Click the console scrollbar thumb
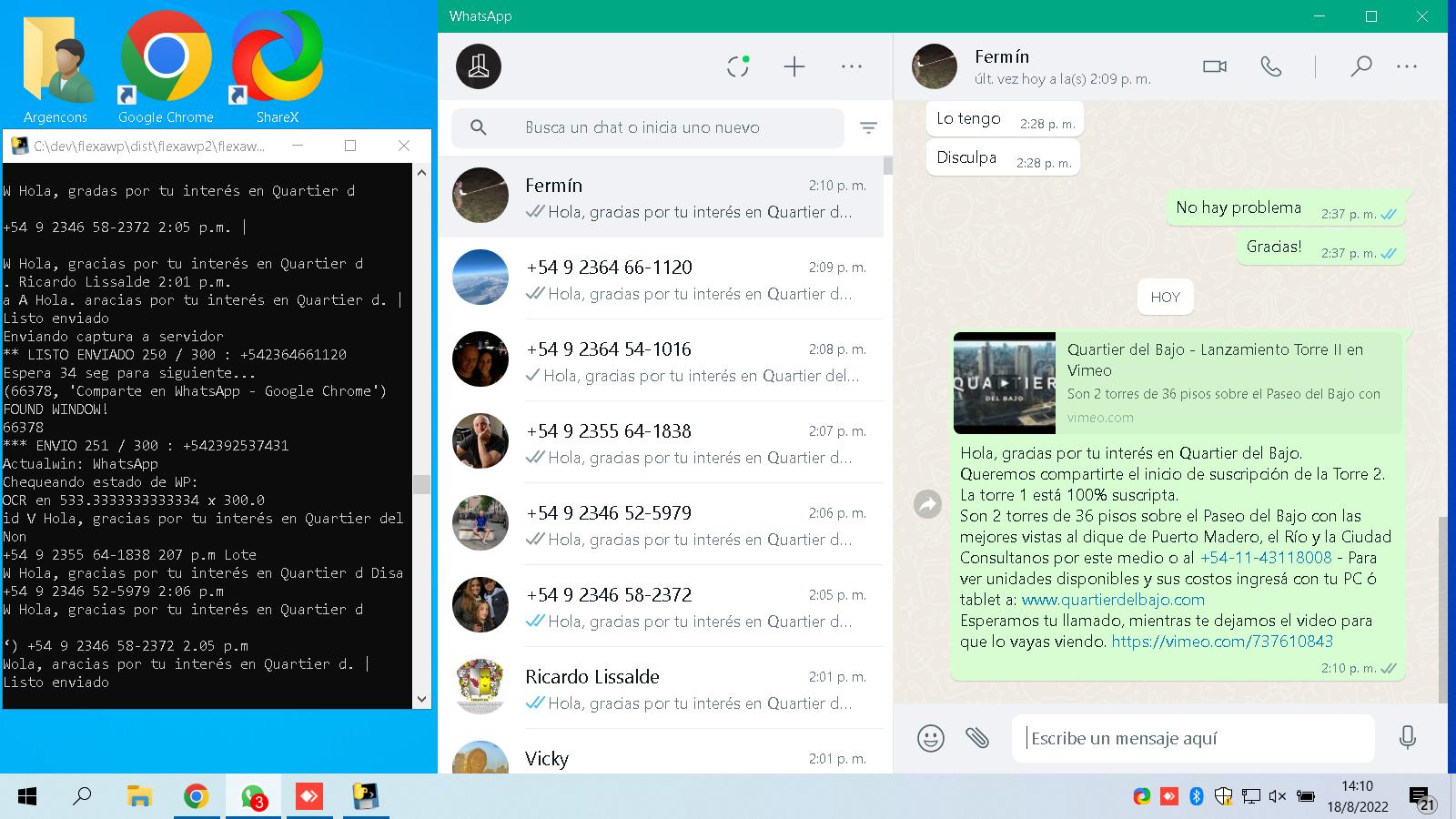Screen dimensions: 1456x819 click(x=421, y=483)
